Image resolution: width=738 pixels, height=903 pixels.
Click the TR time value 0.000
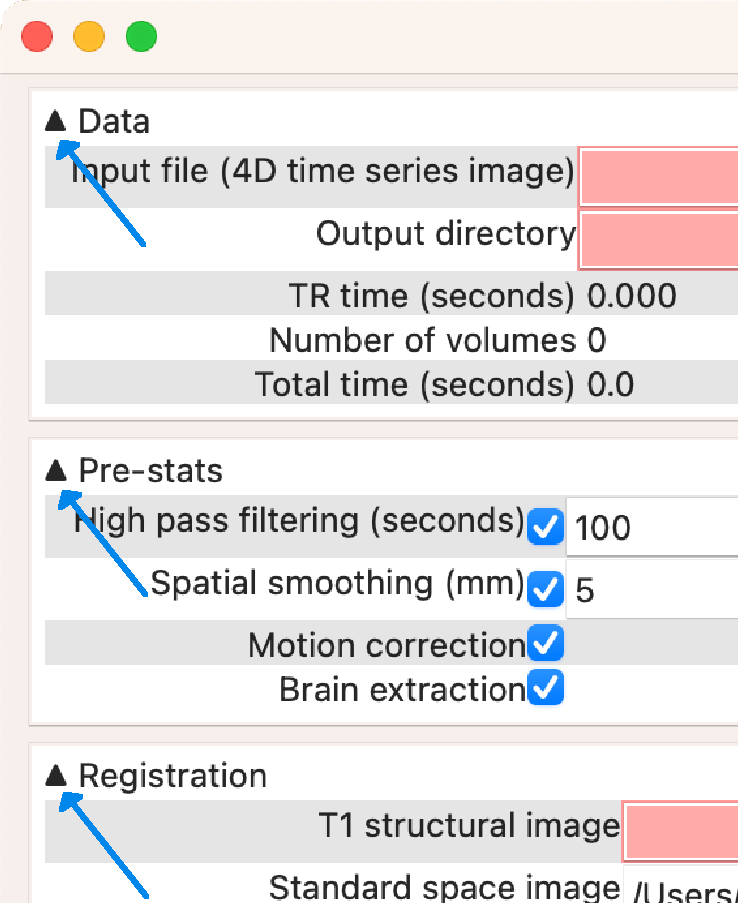tap(631, 296)
